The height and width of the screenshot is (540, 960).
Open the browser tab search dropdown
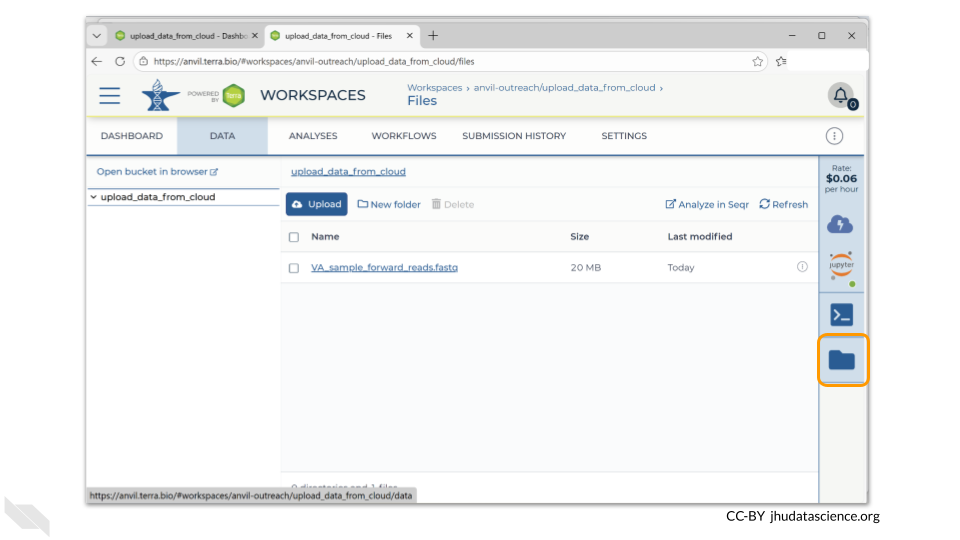(97, 36)
